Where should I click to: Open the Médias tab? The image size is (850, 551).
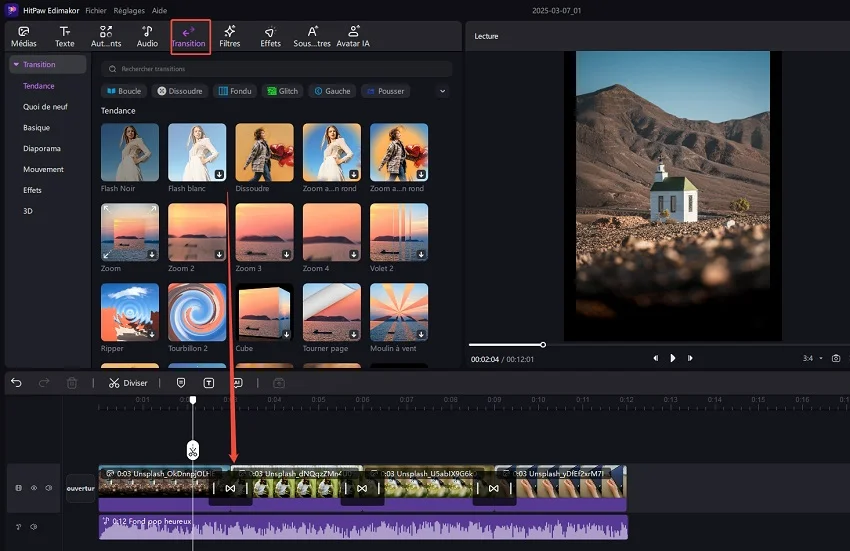[x=23, y=37]
